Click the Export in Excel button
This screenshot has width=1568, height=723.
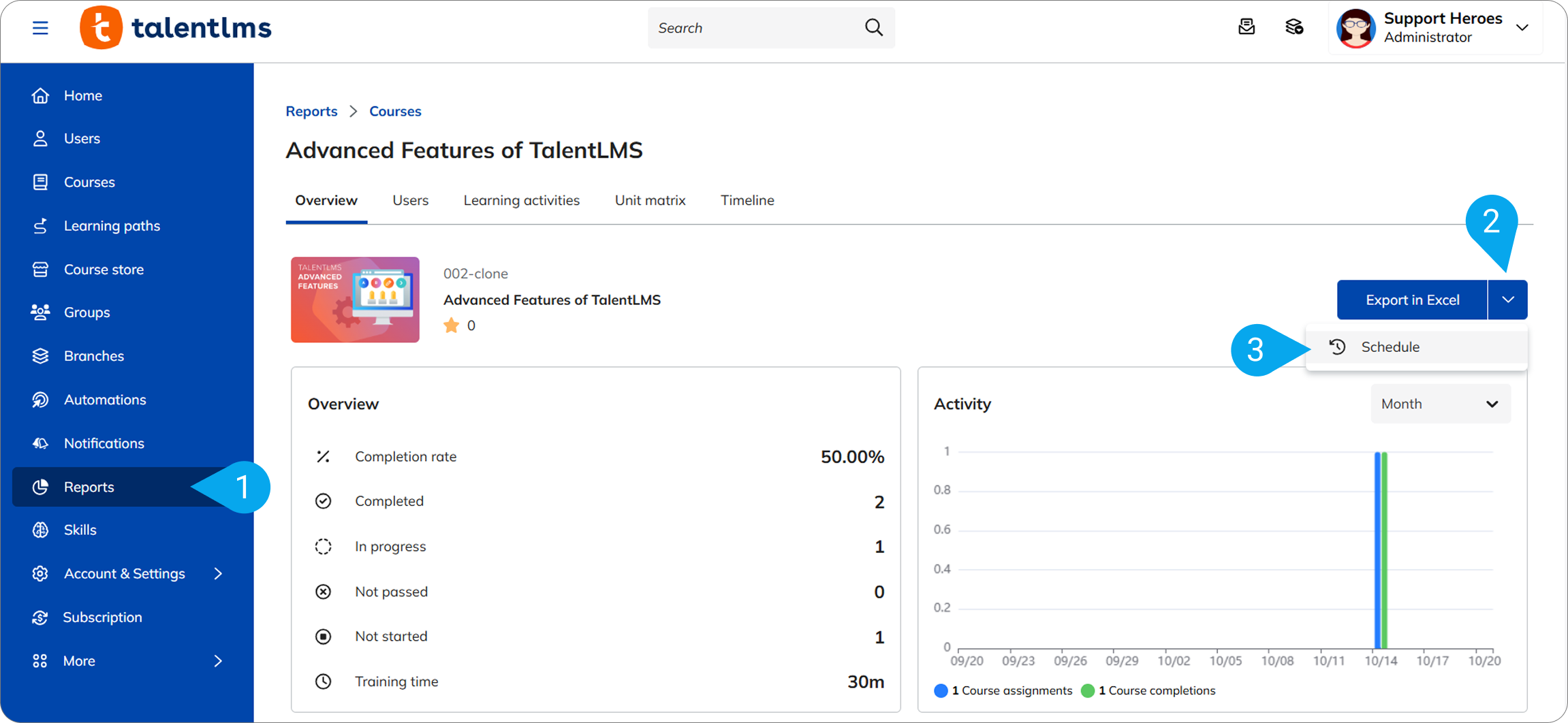coord(1412,300)
